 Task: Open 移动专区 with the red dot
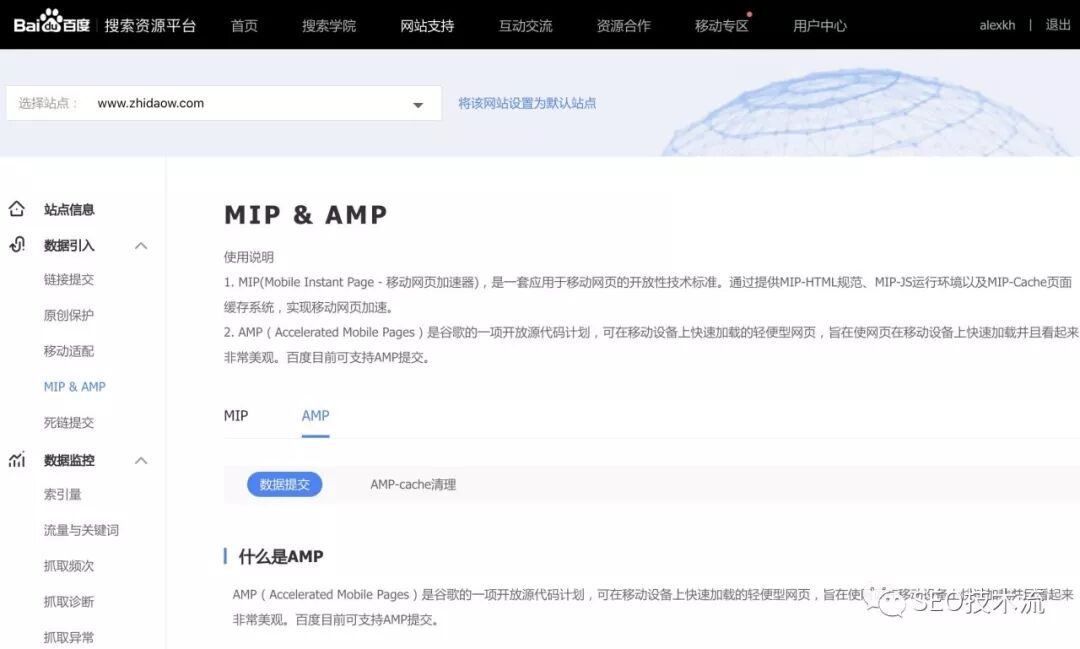pyautogui.click(x=721, y=25)
